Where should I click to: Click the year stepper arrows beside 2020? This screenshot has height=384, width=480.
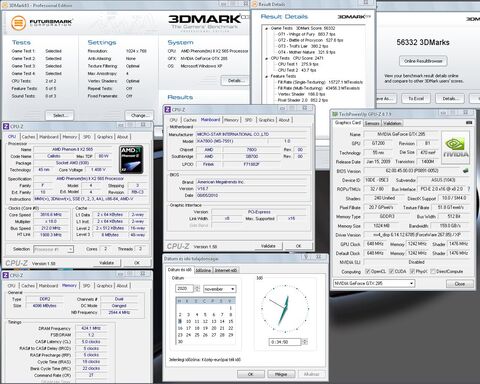click(197, 289)
